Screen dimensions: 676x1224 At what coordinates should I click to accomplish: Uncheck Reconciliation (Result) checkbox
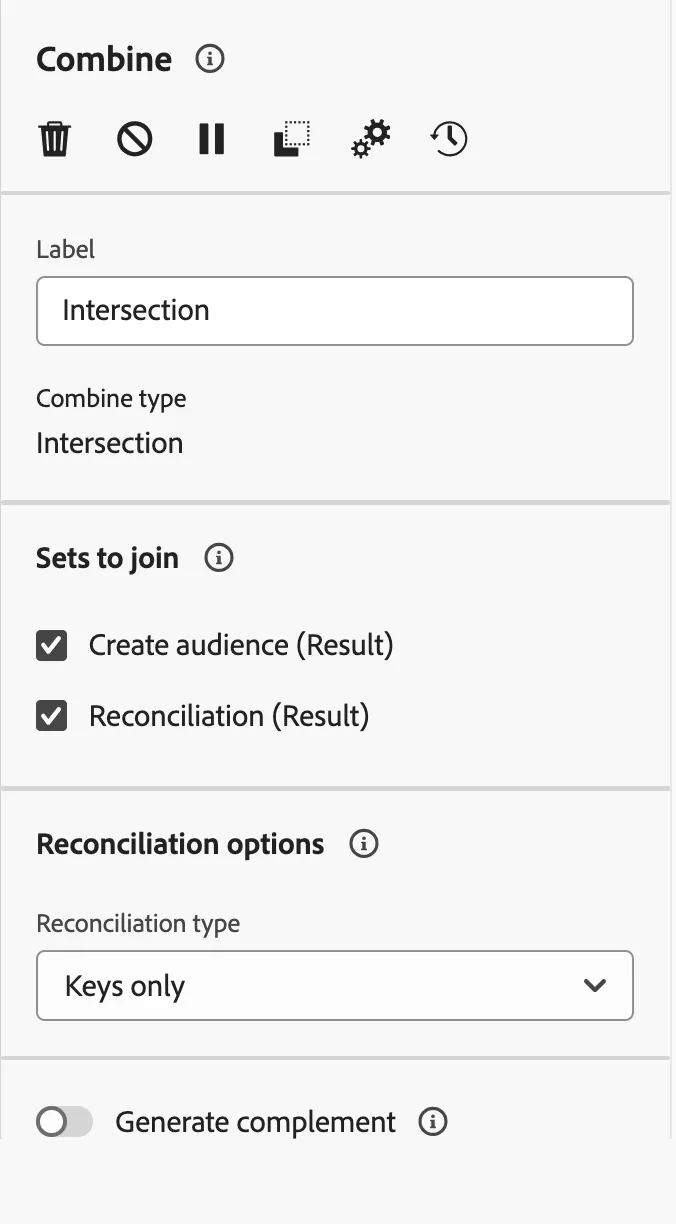[51, 717]
